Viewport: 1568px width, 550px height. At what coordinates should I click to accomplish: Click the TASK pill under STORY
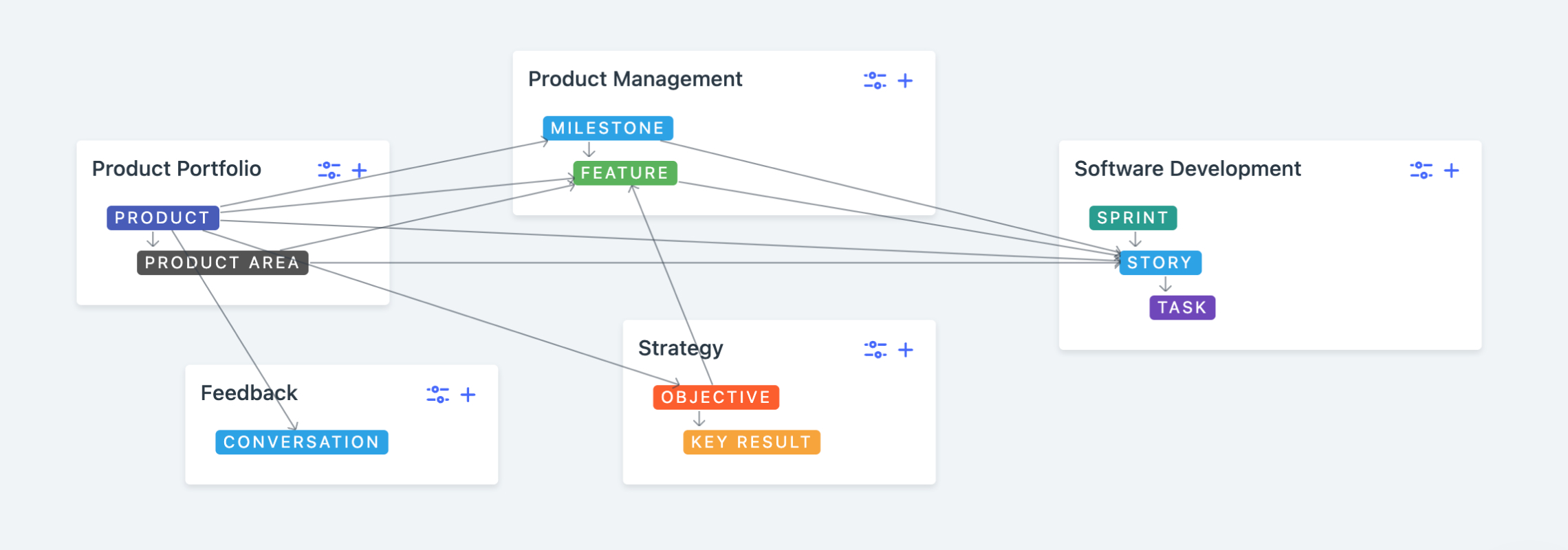(1182, 307)
